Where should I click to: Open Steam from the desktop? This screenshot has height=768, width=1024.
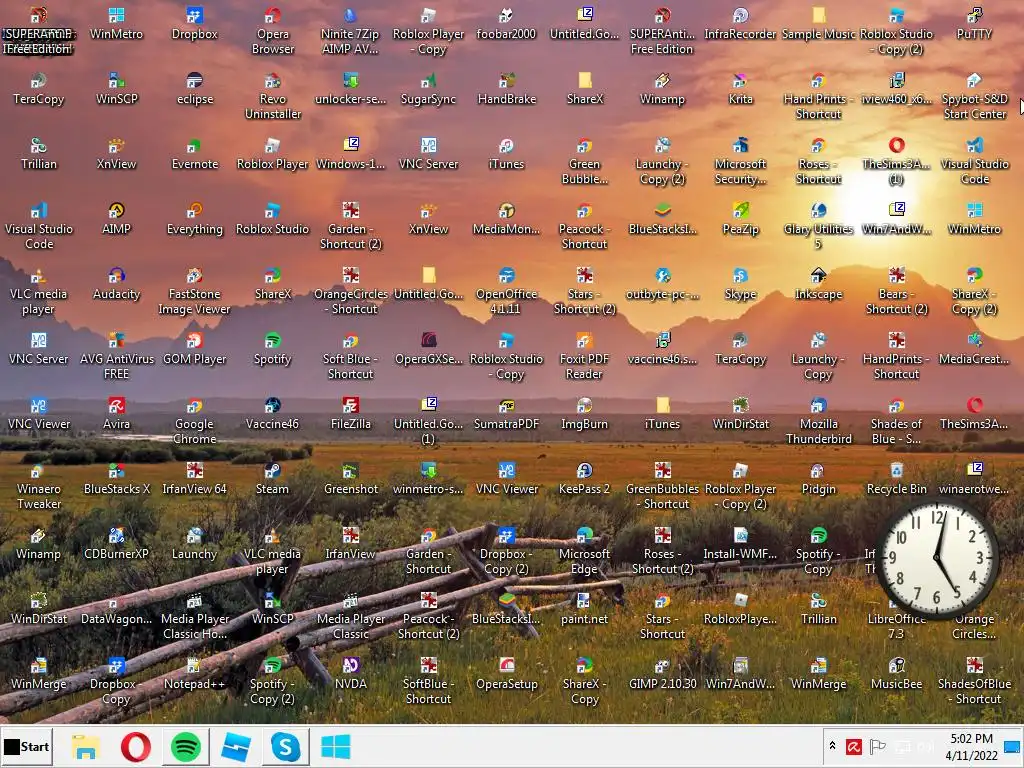click(272, 479)
